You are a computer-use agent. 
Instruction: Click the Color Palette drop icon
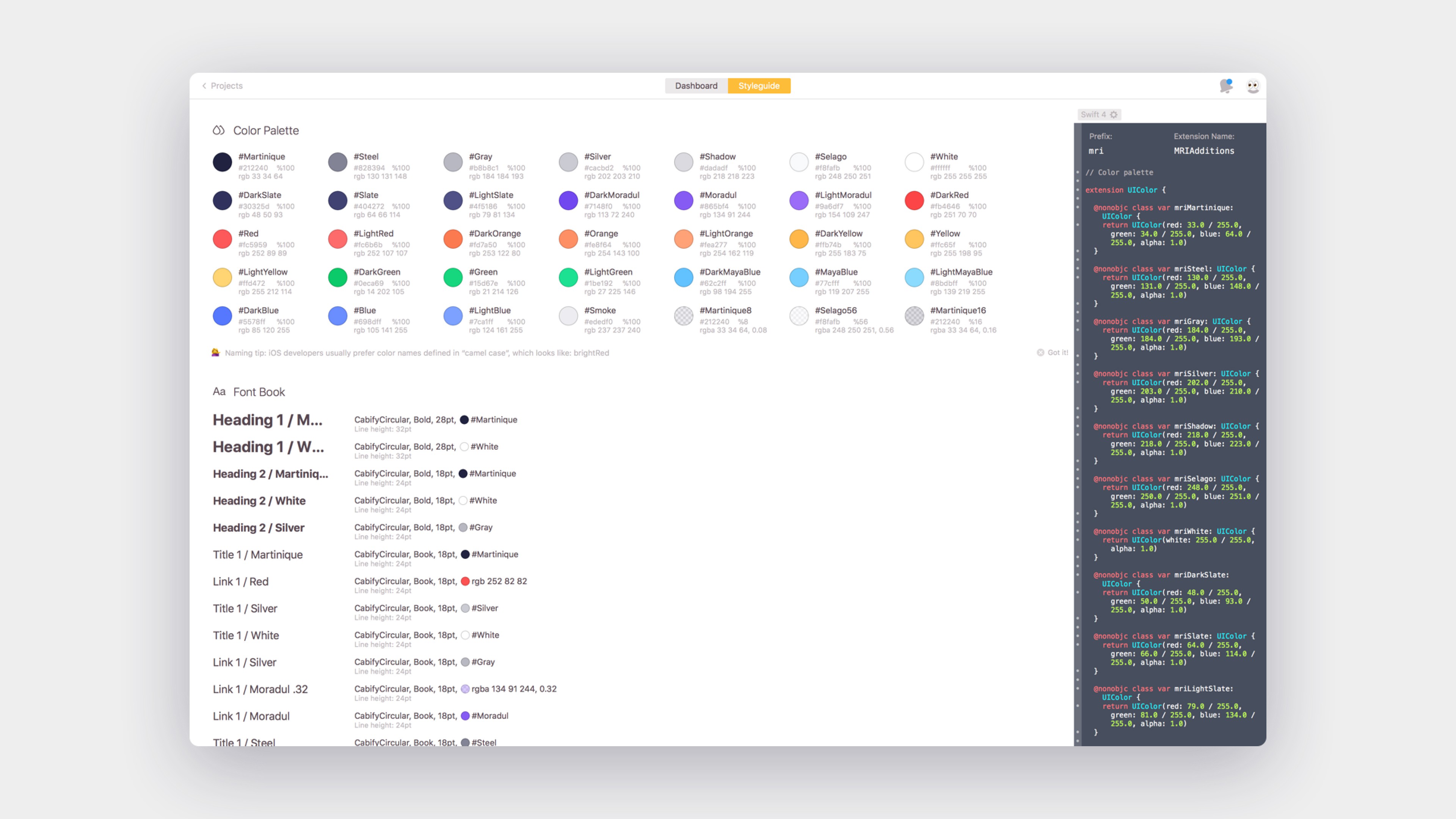pyautogui.click(x=218, y=130)
